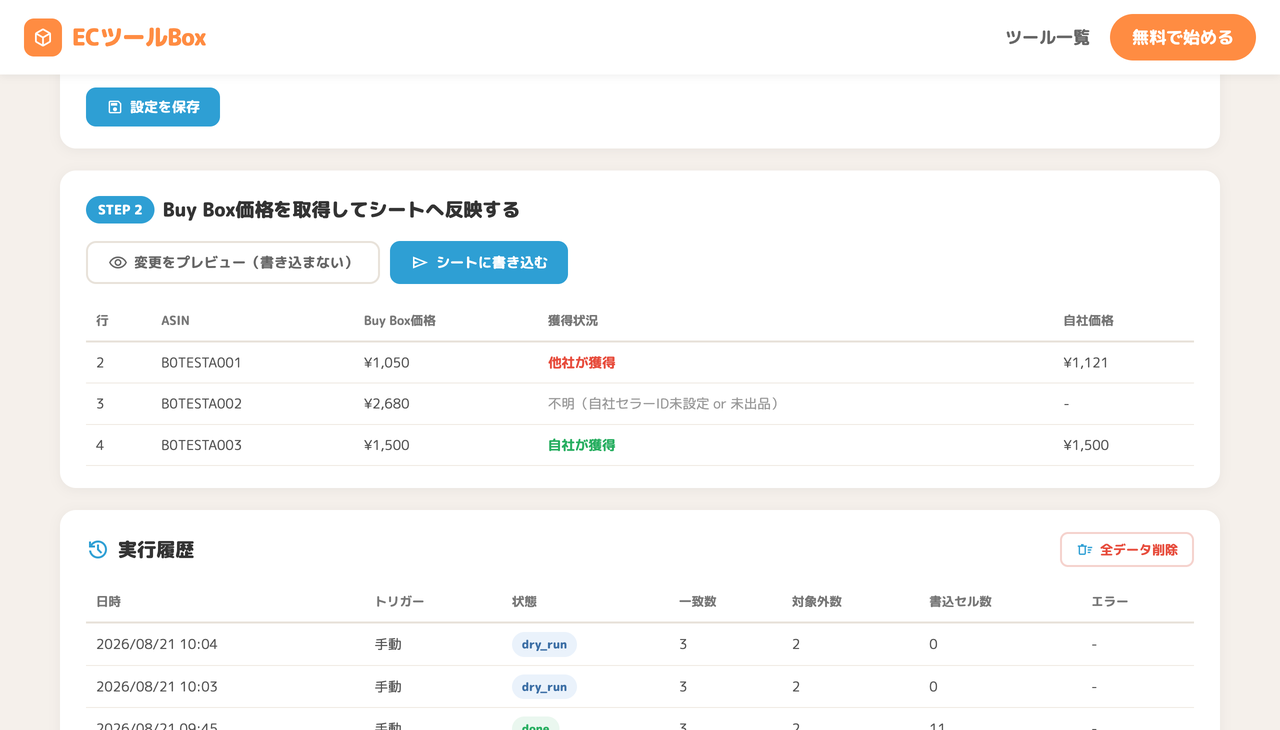
Task: Click the 無料で始める button
Action: pos(1183,37)
